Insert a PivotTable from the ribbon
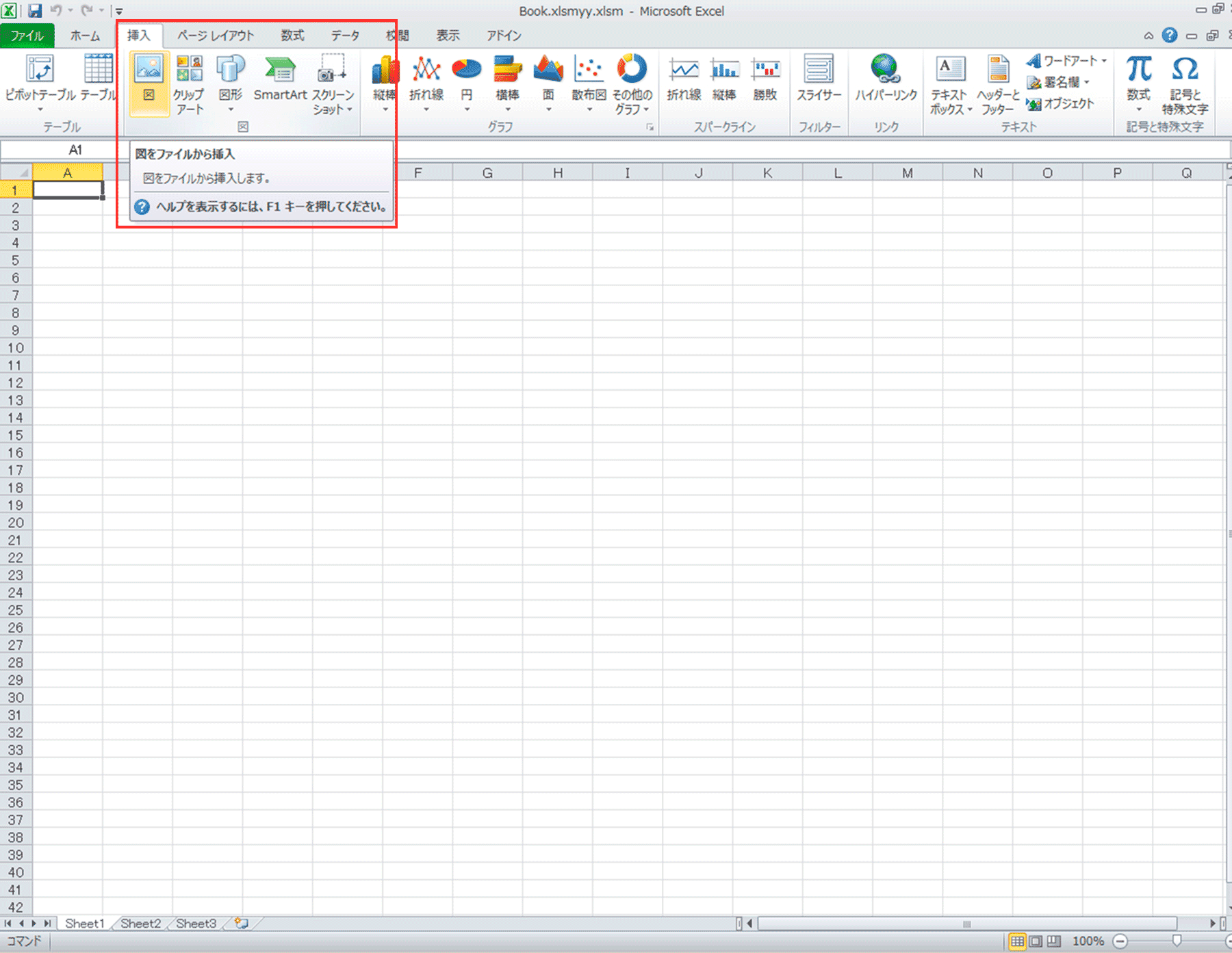The image size is (1232, 953). tap(40, 82)
